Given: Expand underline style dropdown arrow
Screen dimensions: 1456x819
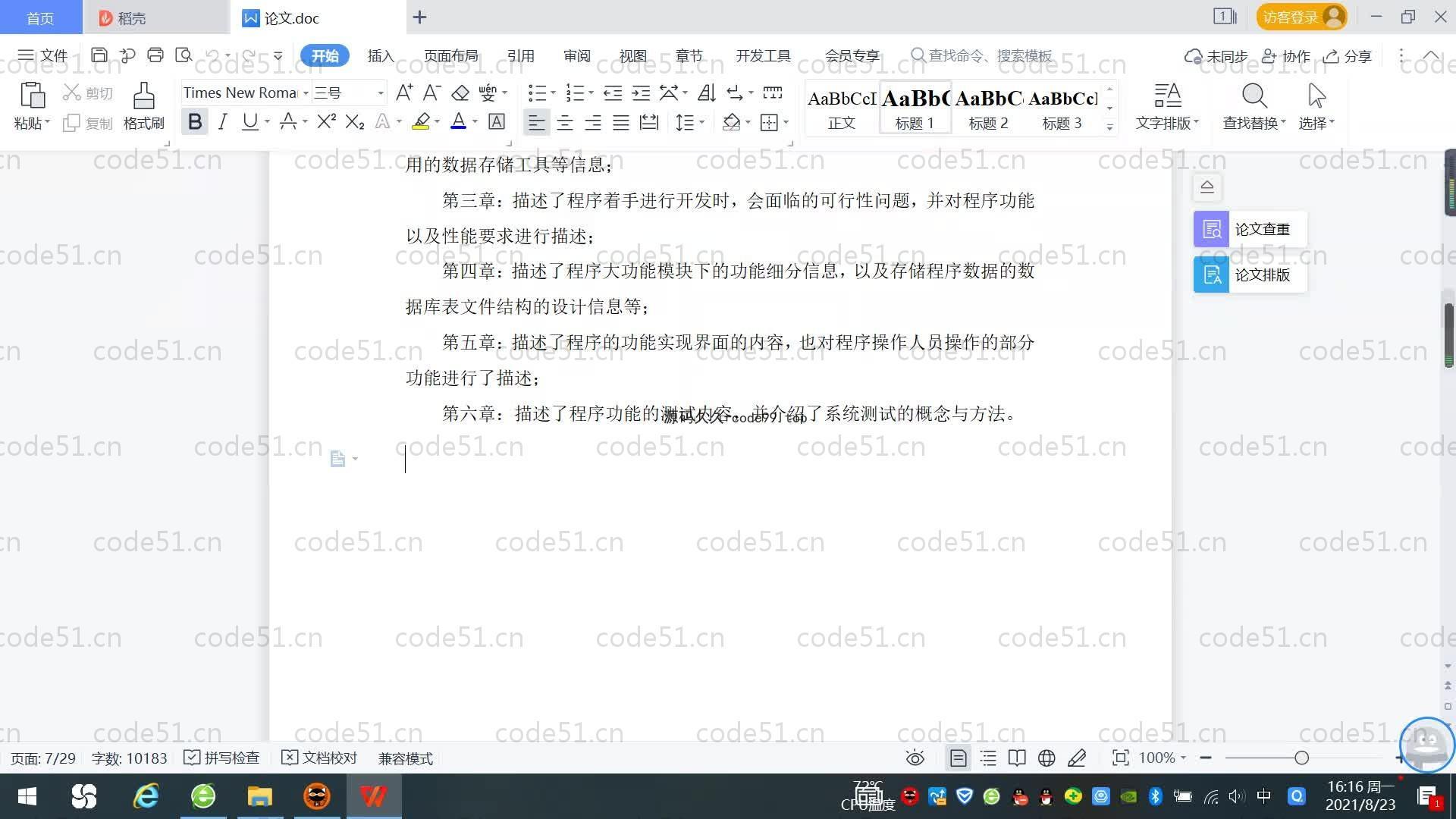Looking at the screenshot, I should [x=268, y=122].
